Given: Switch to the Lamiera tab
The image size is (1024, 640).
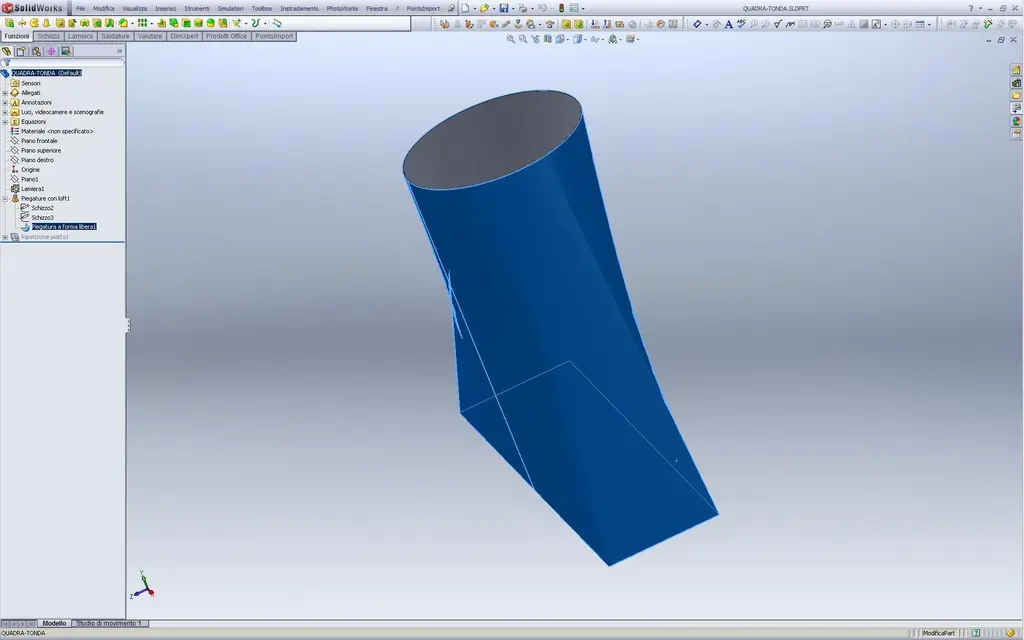Looking at the screenshot, I should [x=80, y=37].
